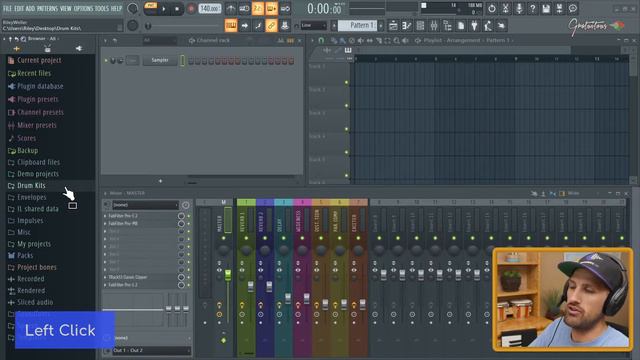The image size is (640, 360).
Task: Mute the MASTER mixer track LED
Action: (x=224, y=238)
